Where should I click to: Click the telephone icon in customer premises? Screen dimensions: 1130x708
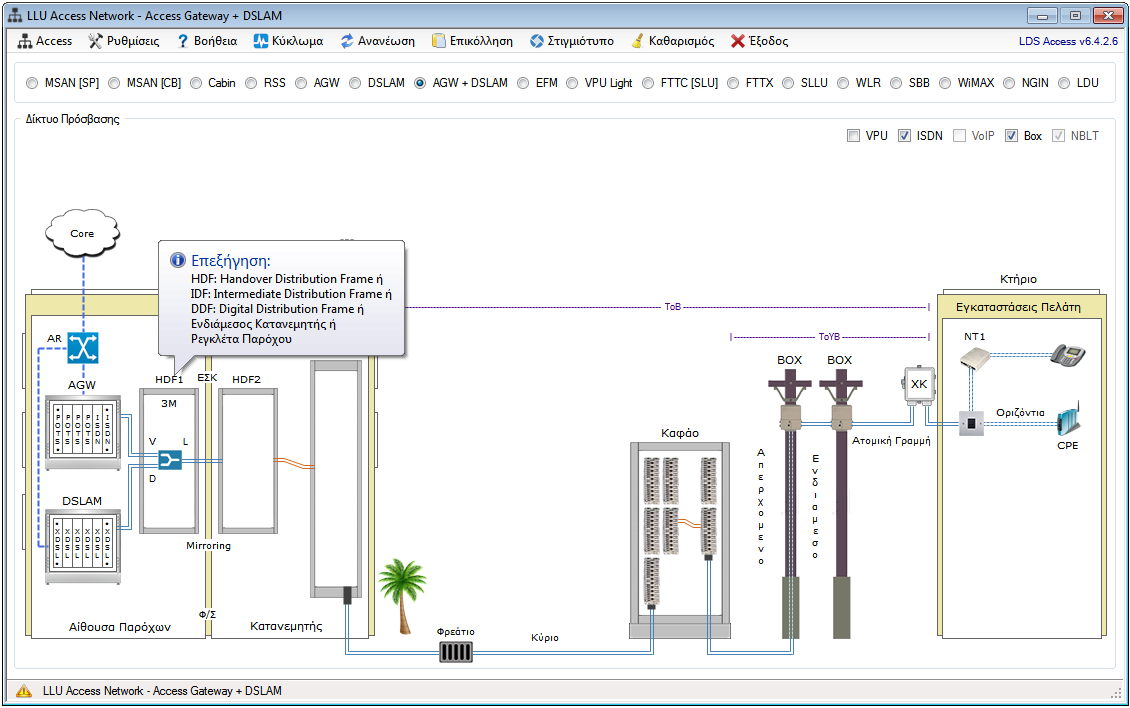tap(1067, 354)
